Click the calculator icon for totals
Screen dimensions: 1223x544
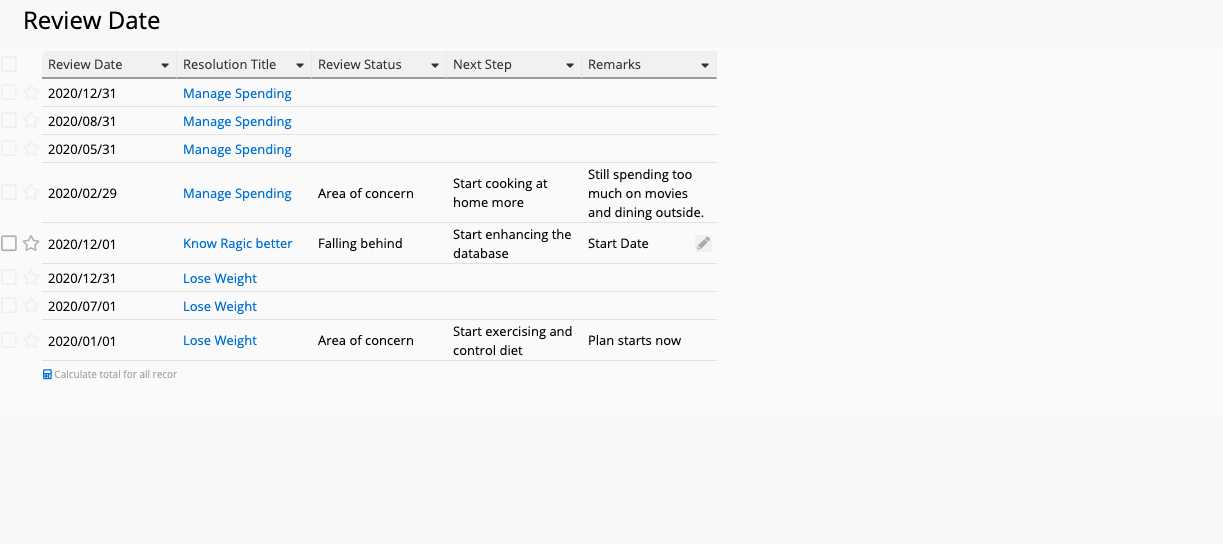47,374
